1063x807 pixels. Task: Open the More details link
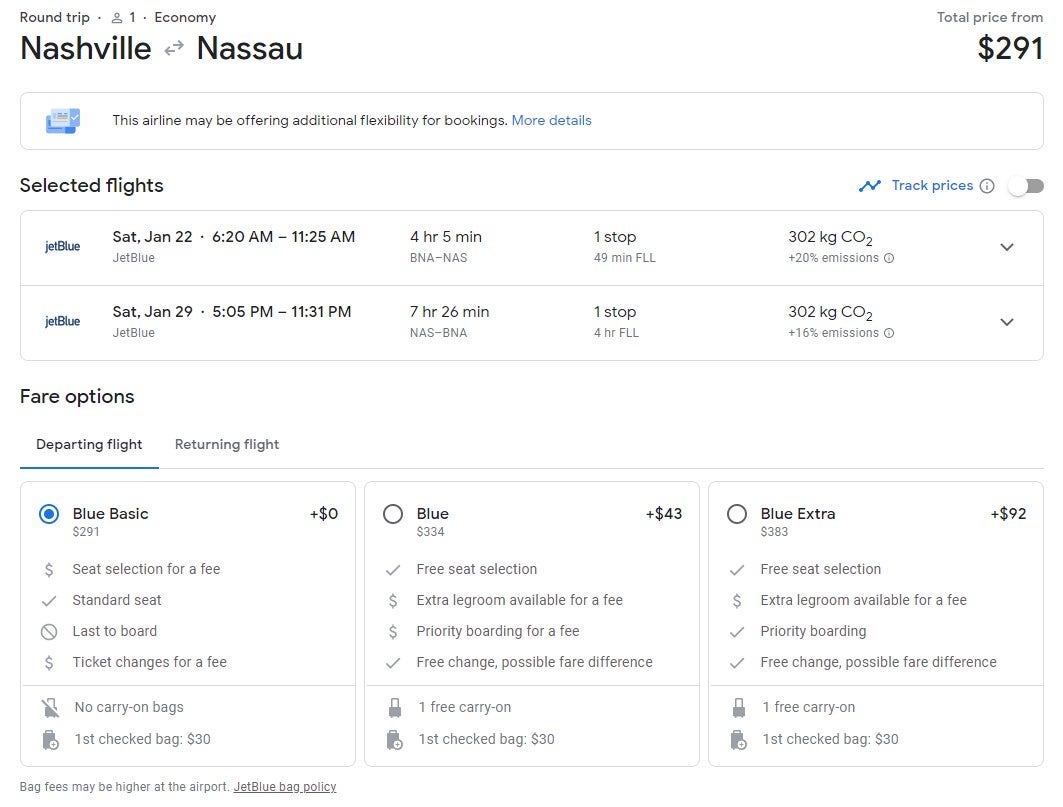[x=551, y=121]
